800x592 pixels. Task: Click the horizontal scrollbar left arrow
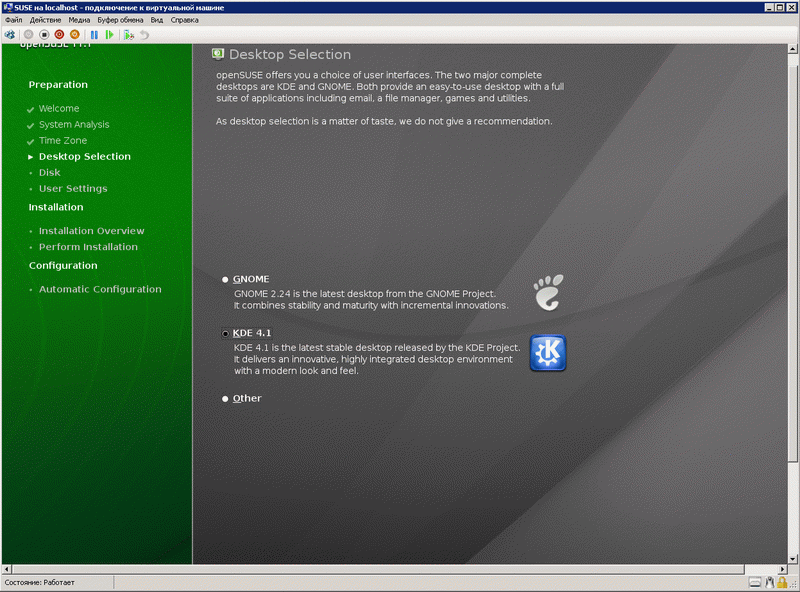tap(7, 569)
